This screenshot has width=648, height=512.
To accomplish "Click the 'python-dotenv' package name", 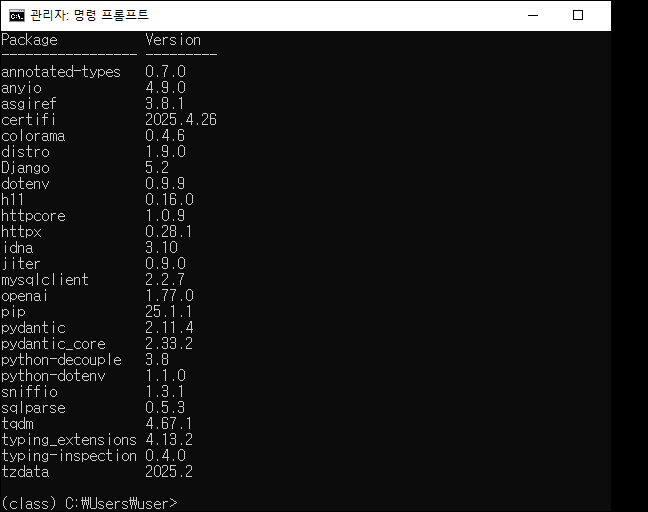I will [x=53, y=376].
